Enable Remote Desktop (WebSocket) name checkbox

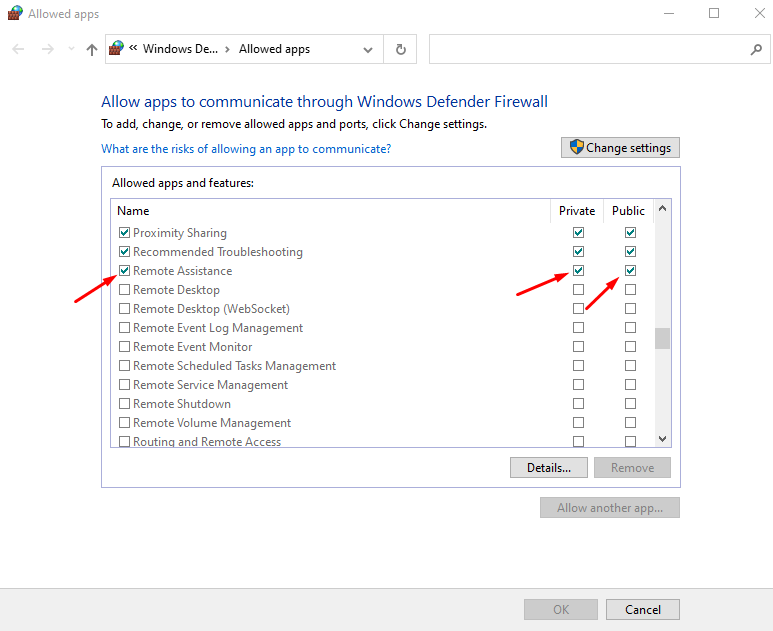coord(124,309)
